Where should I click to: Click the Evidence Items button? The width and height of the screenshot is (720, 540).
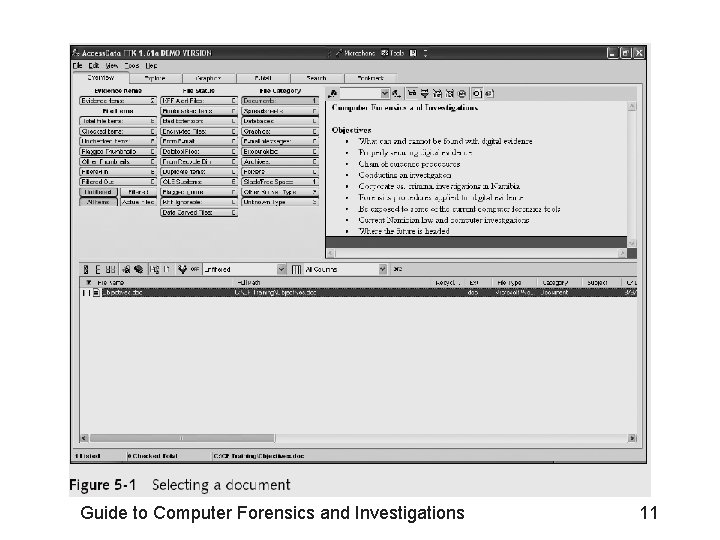point(118,101)
